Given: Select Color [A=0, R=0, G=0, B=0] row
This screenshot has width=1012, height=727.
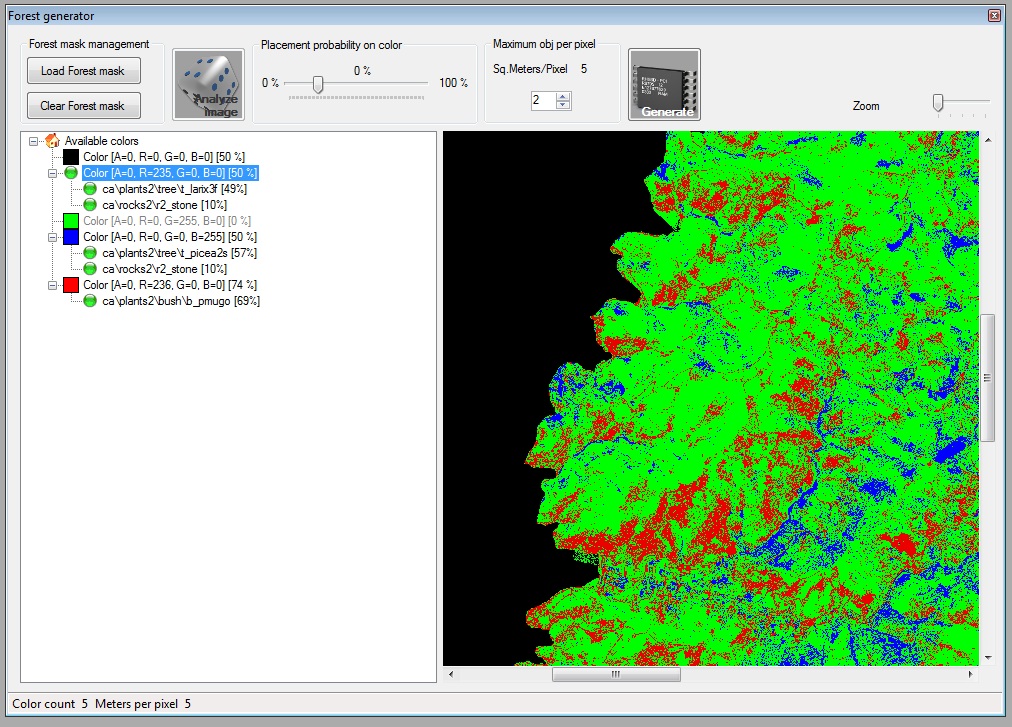Looking at the screenshot, I should [x=164, y=157].
